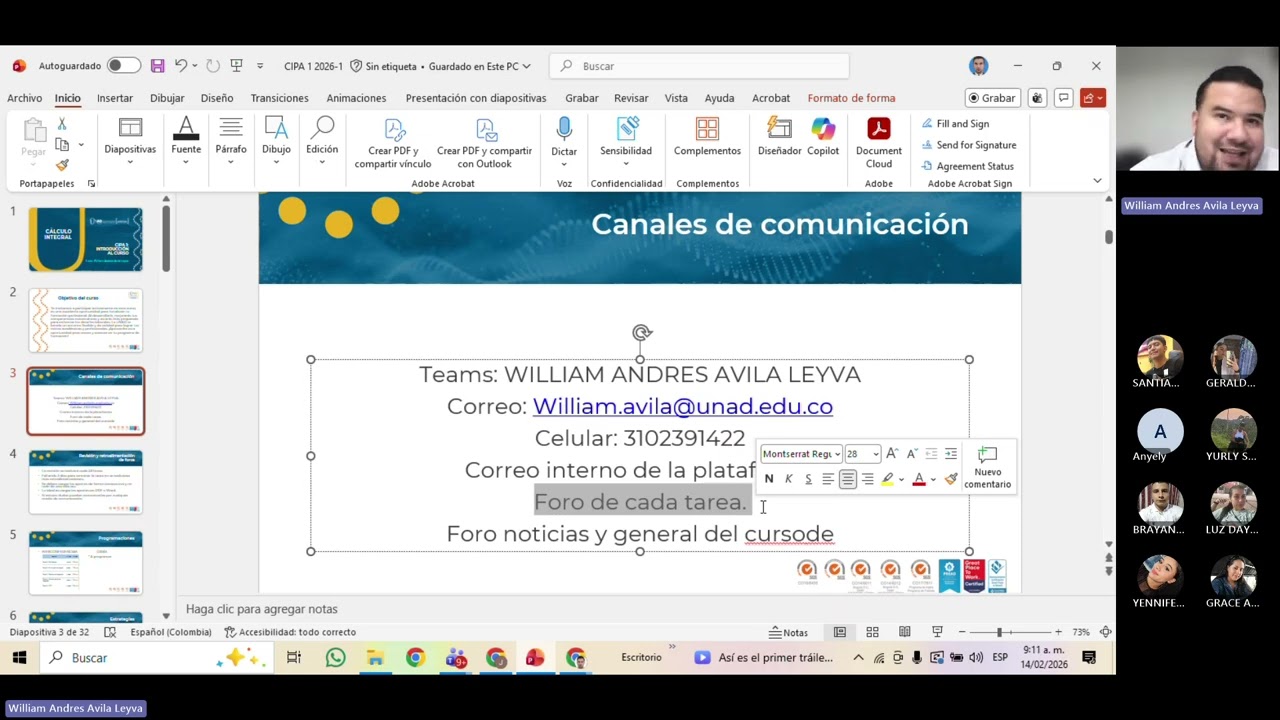1280x720 pixels.
Task: Open the William.avila@unad.edu.co link on the slide
Action: click(682, 406)
